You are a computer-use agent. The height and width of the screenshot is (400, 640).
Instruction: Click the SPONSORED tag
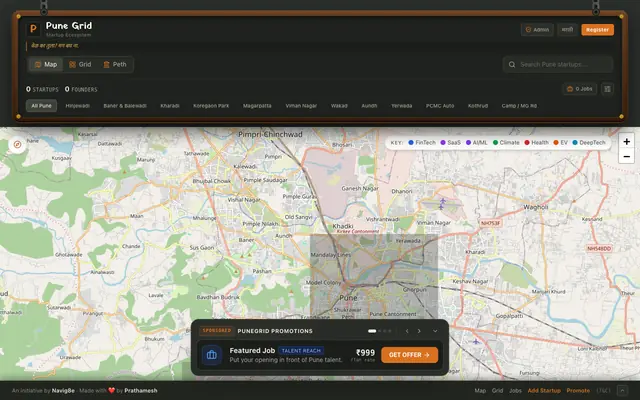[217, 331]
